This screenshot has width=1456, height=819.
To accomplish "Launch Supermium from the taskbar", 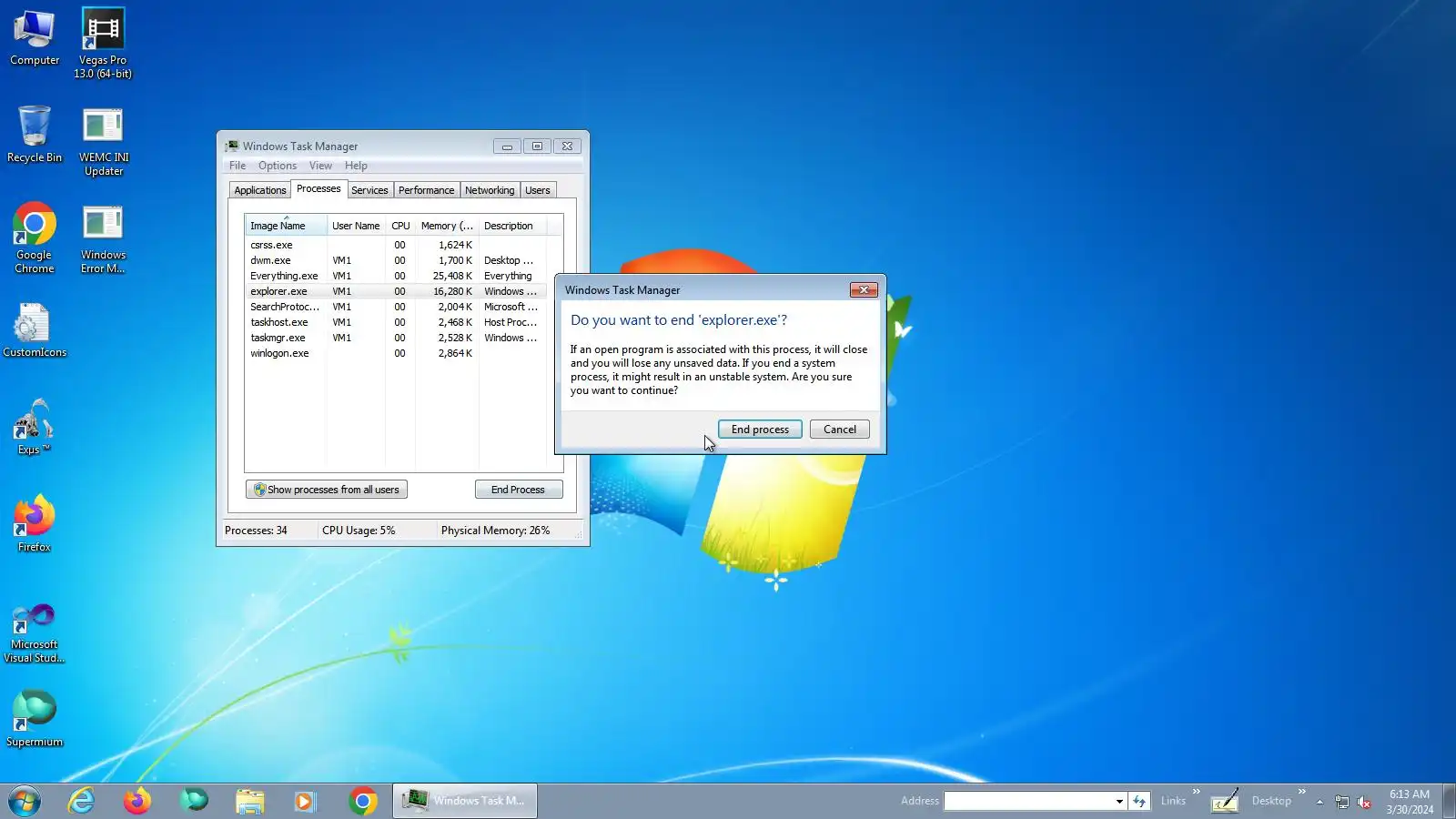I will tap(194, 801).
